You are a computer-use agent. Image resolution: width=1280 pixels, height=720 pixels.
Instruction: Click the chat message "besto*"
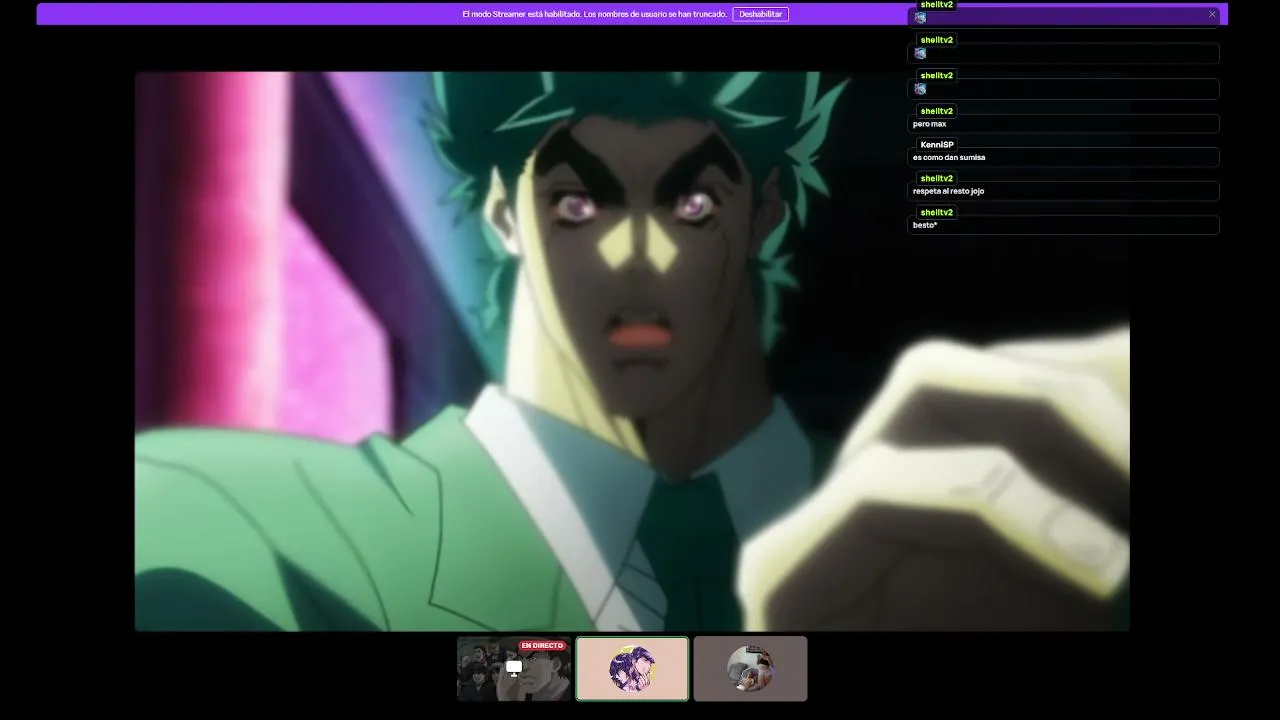[x=925, y=225]
